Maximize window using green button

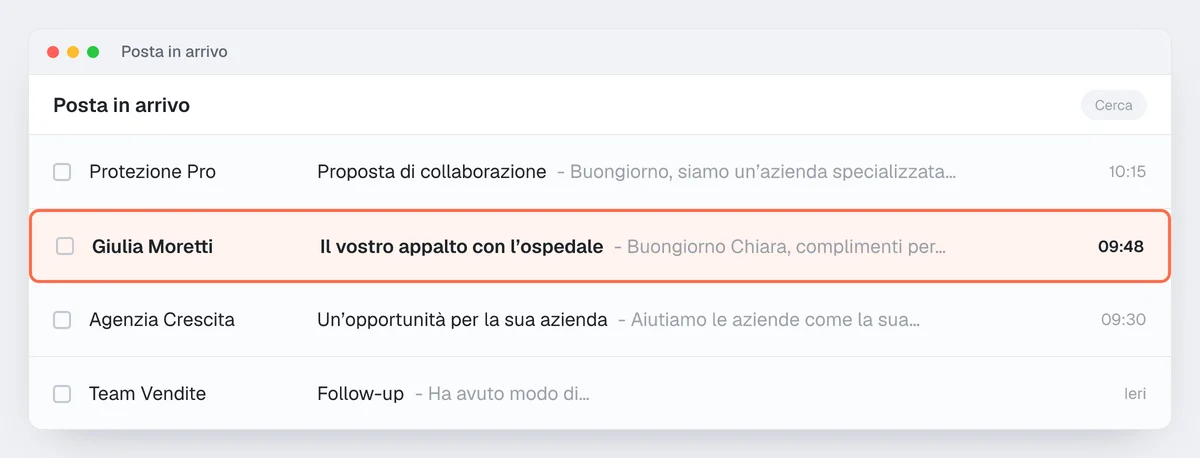[93, 52]
